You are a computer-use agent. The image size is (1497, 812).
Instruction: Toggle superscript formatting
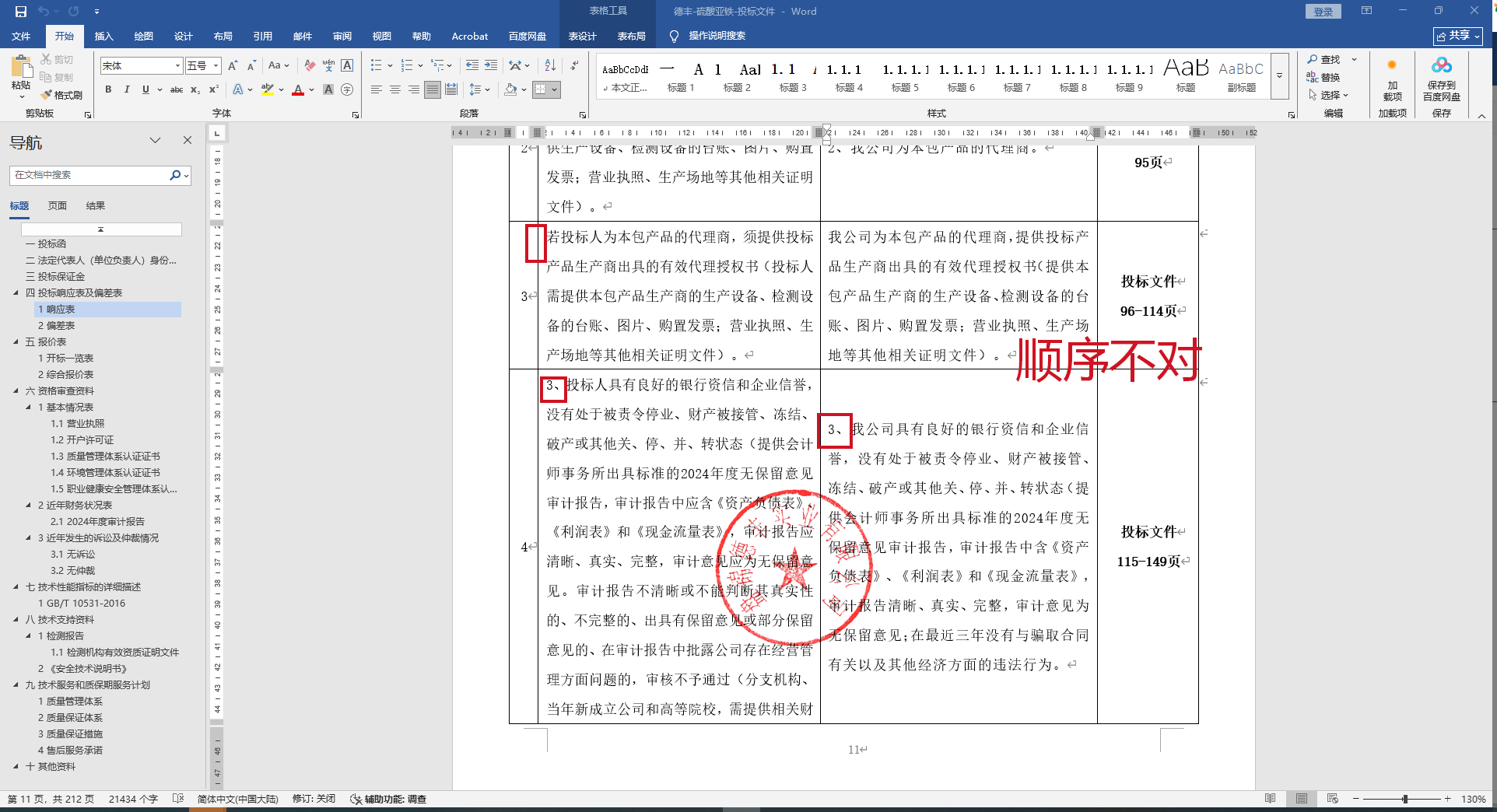214,89
